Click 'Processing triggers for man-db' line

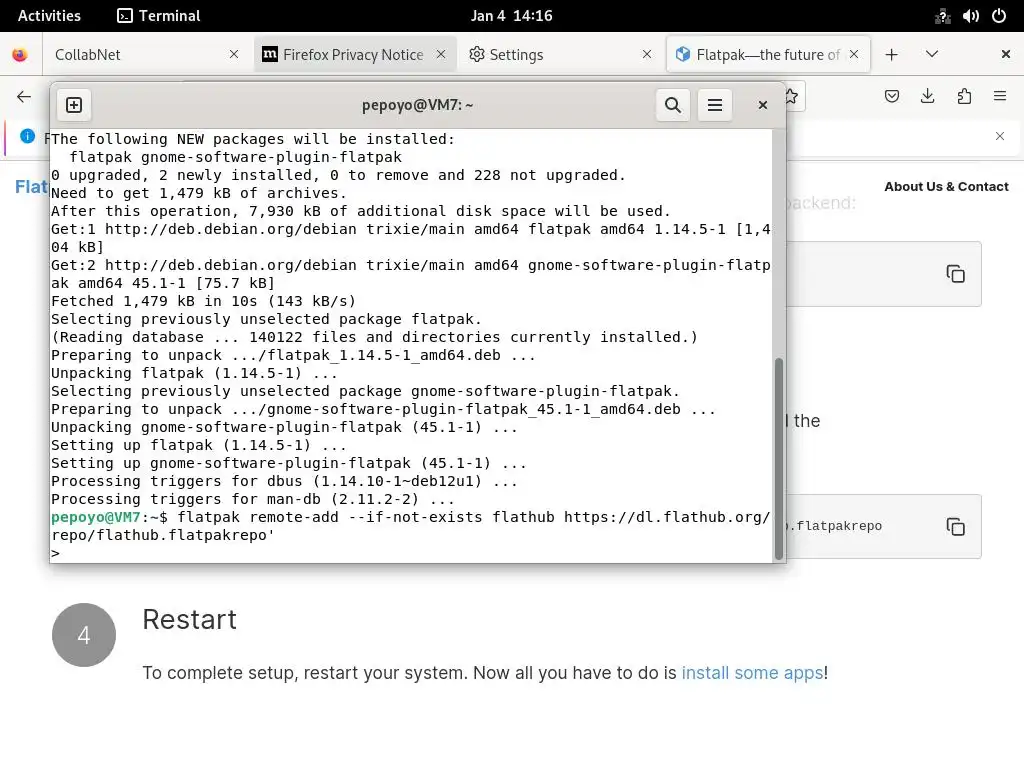(x=253, y=500)
